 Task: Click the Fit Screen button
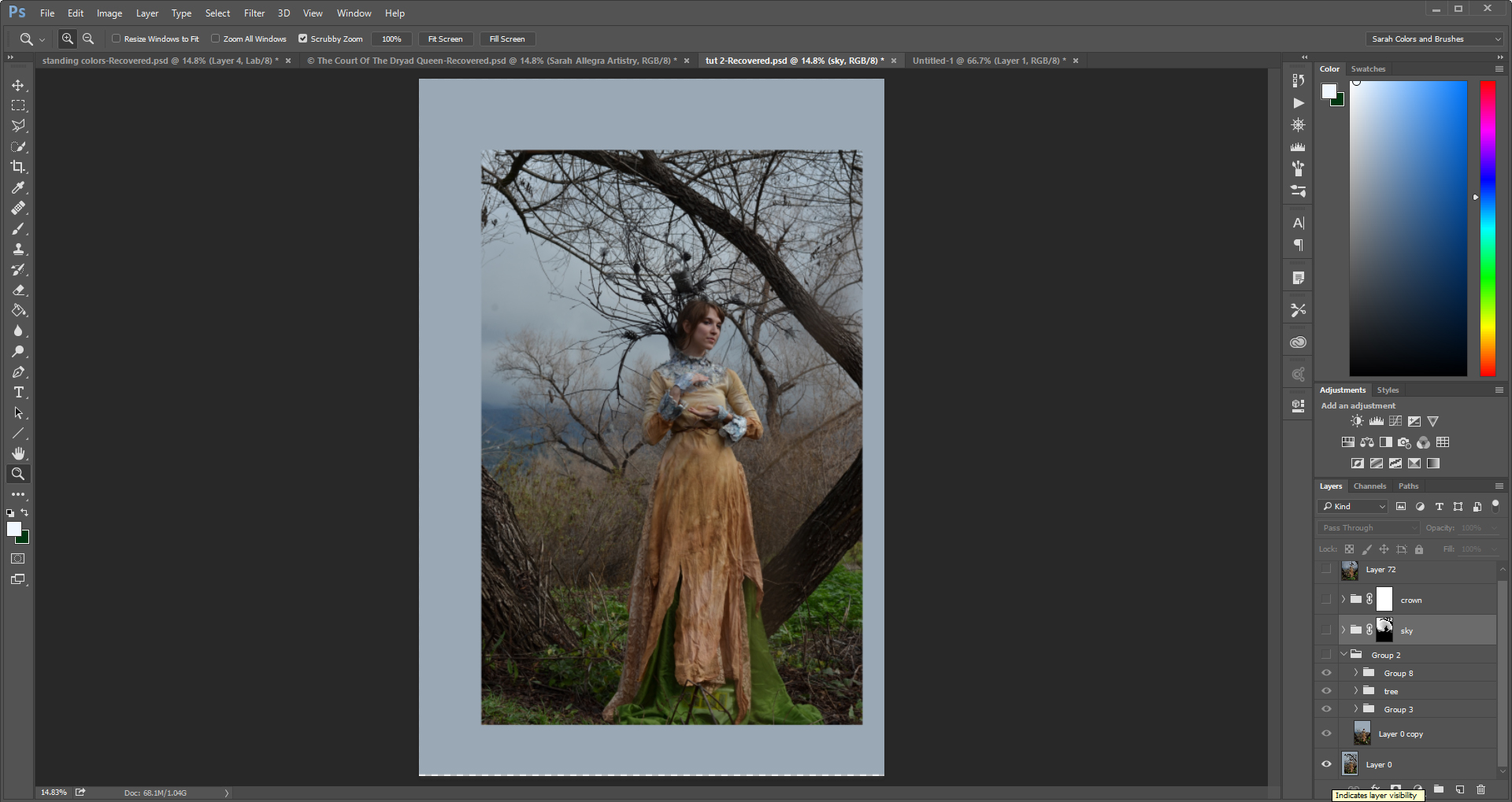[445, 39]
